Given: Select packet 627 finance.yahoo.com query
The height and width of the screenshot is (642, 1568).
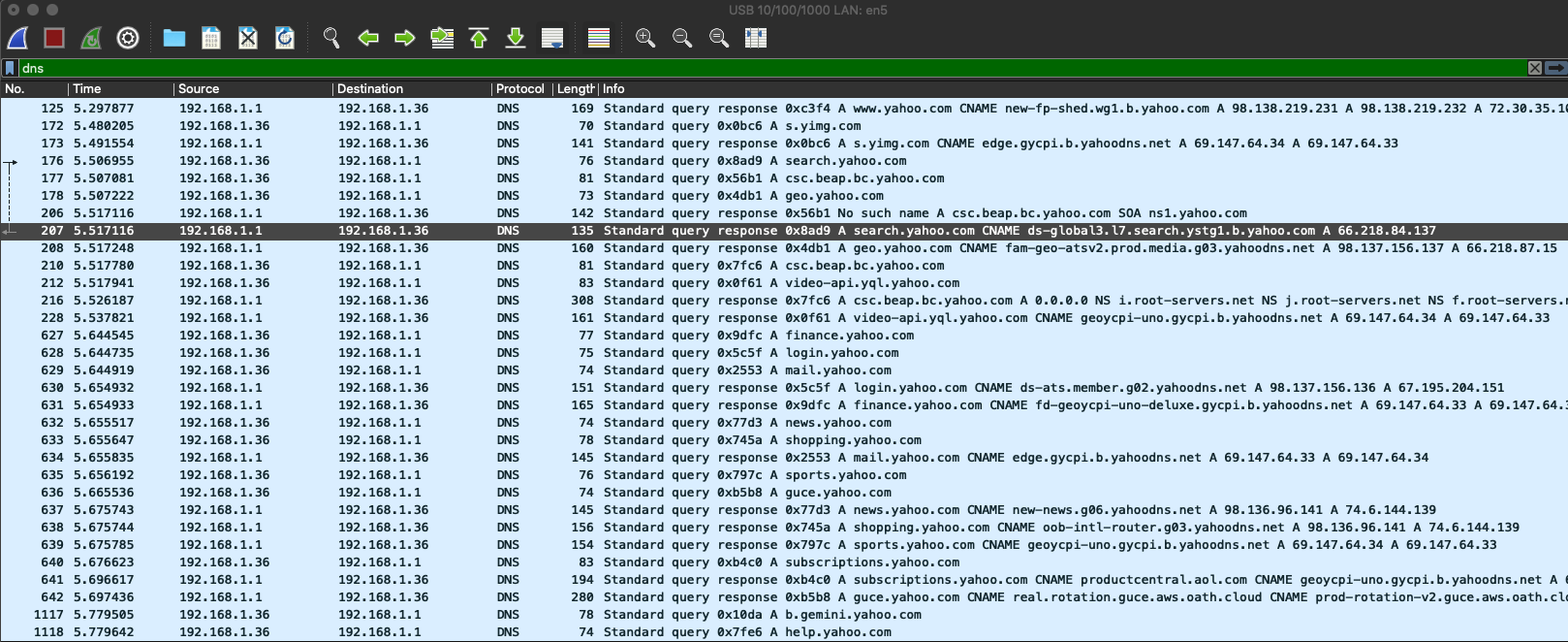Looking at the screenshot, I should click(784, 336).
